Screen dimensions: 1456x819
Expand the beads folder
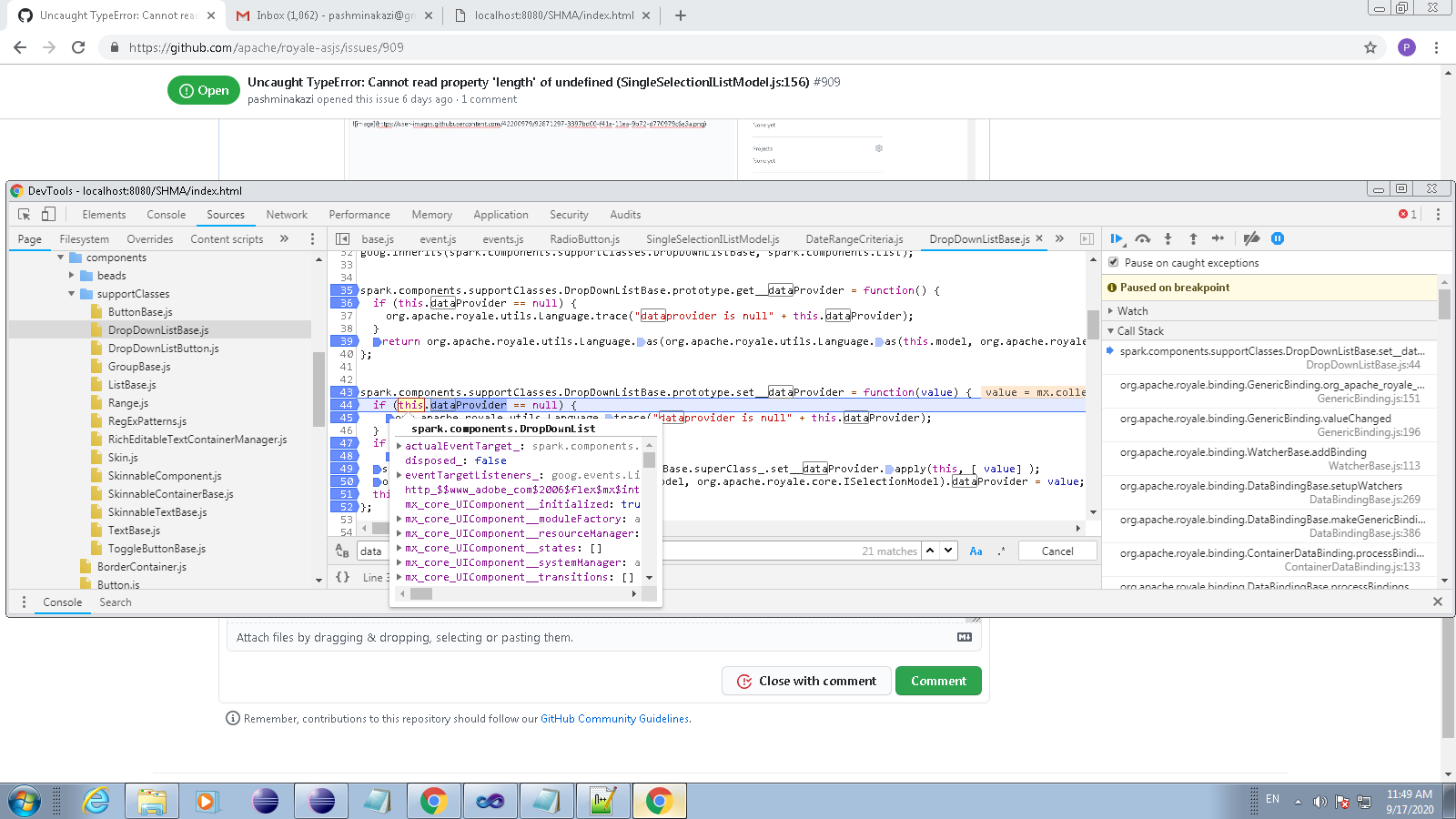tap(71, 276)
